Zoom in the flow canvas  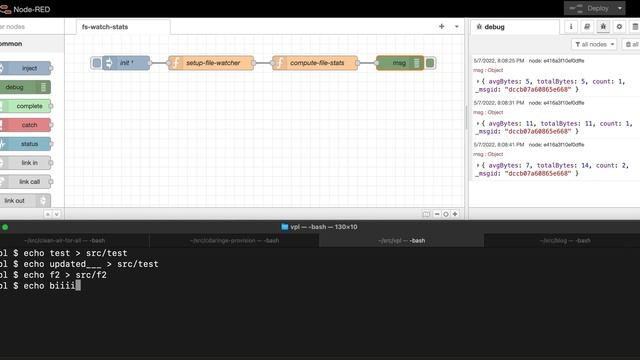click(455, 214)
